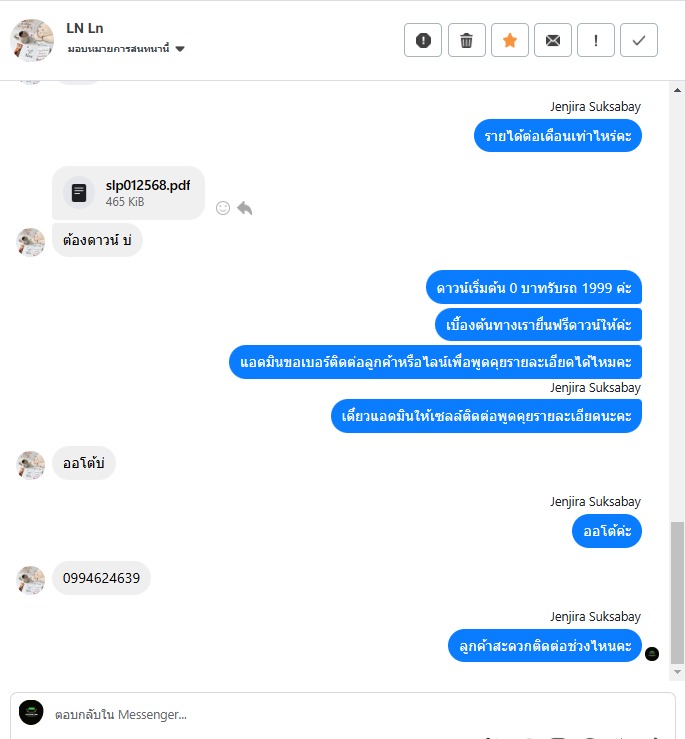The height and width of the screenshot is (739, 685).
Task: Click the page avatar beside the reply box
Action: point(31,712)
